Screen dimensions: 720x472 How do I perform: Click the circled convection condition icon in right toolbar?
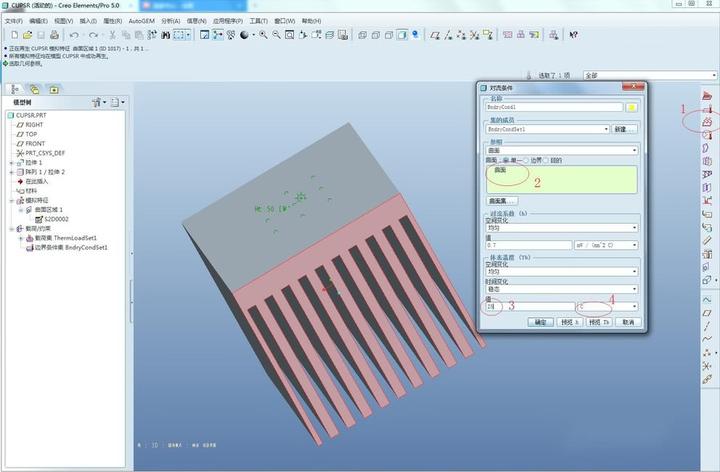coord(707,122)
